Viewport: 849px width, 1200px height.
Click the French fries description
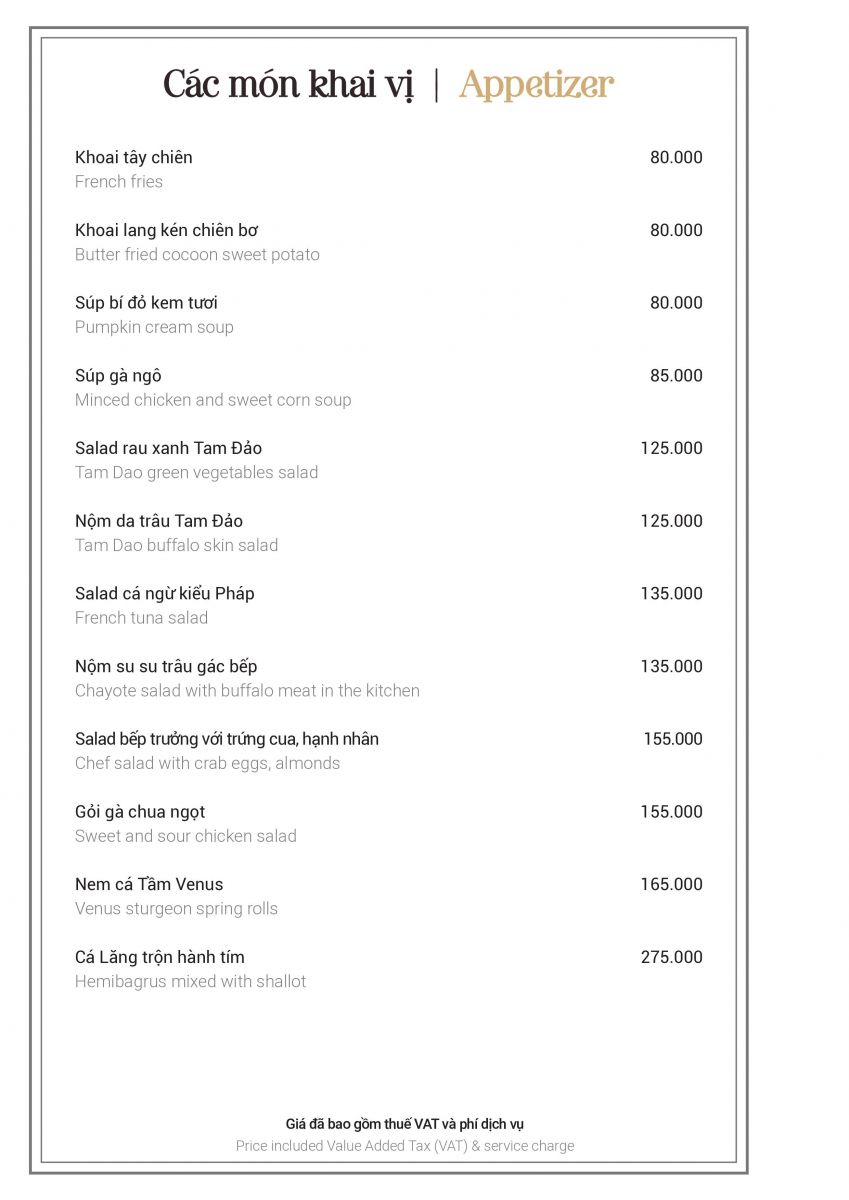coord(119,182)
